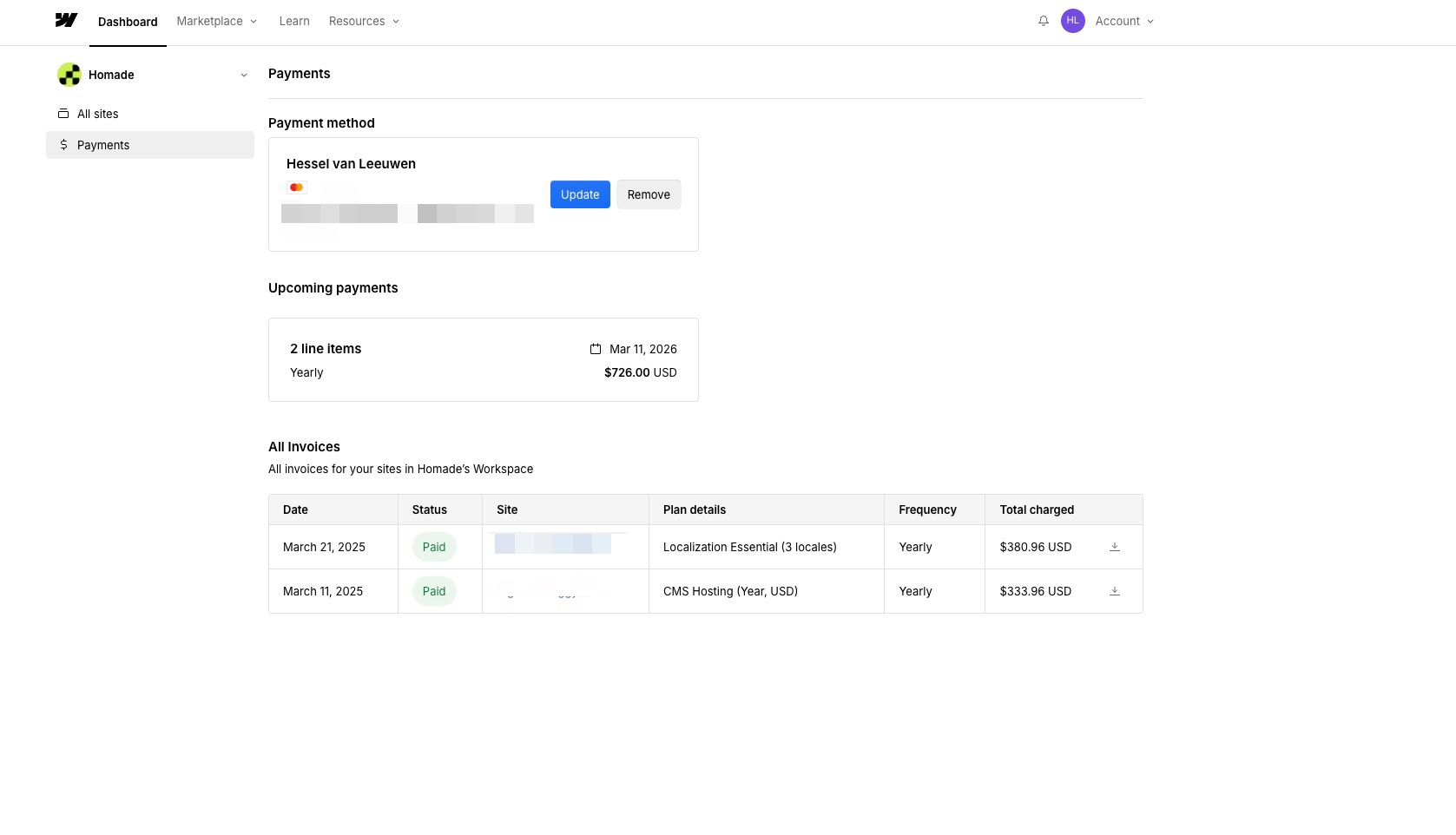Click the $333.96 USD amount

tap(1036, 591)
